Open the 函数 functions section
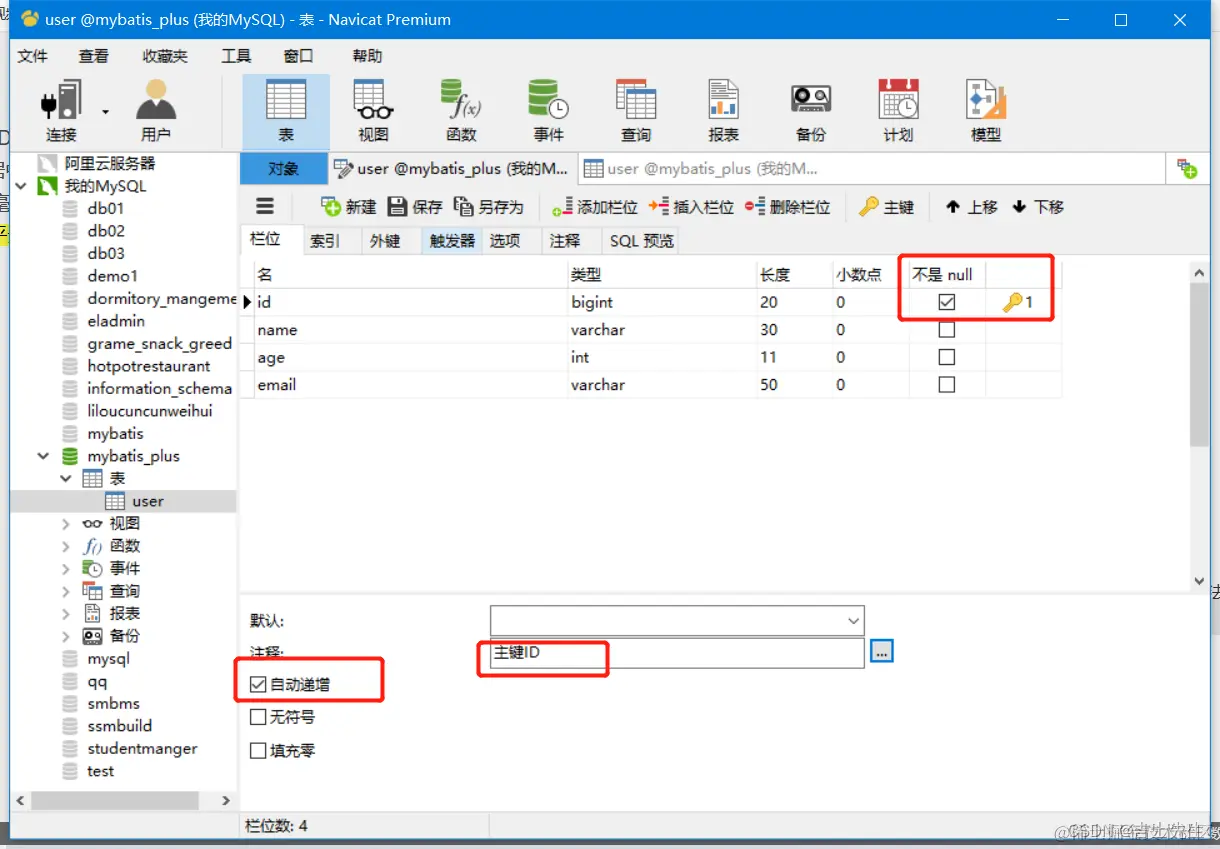1220x849 pixels. click(x=461, y=111)
